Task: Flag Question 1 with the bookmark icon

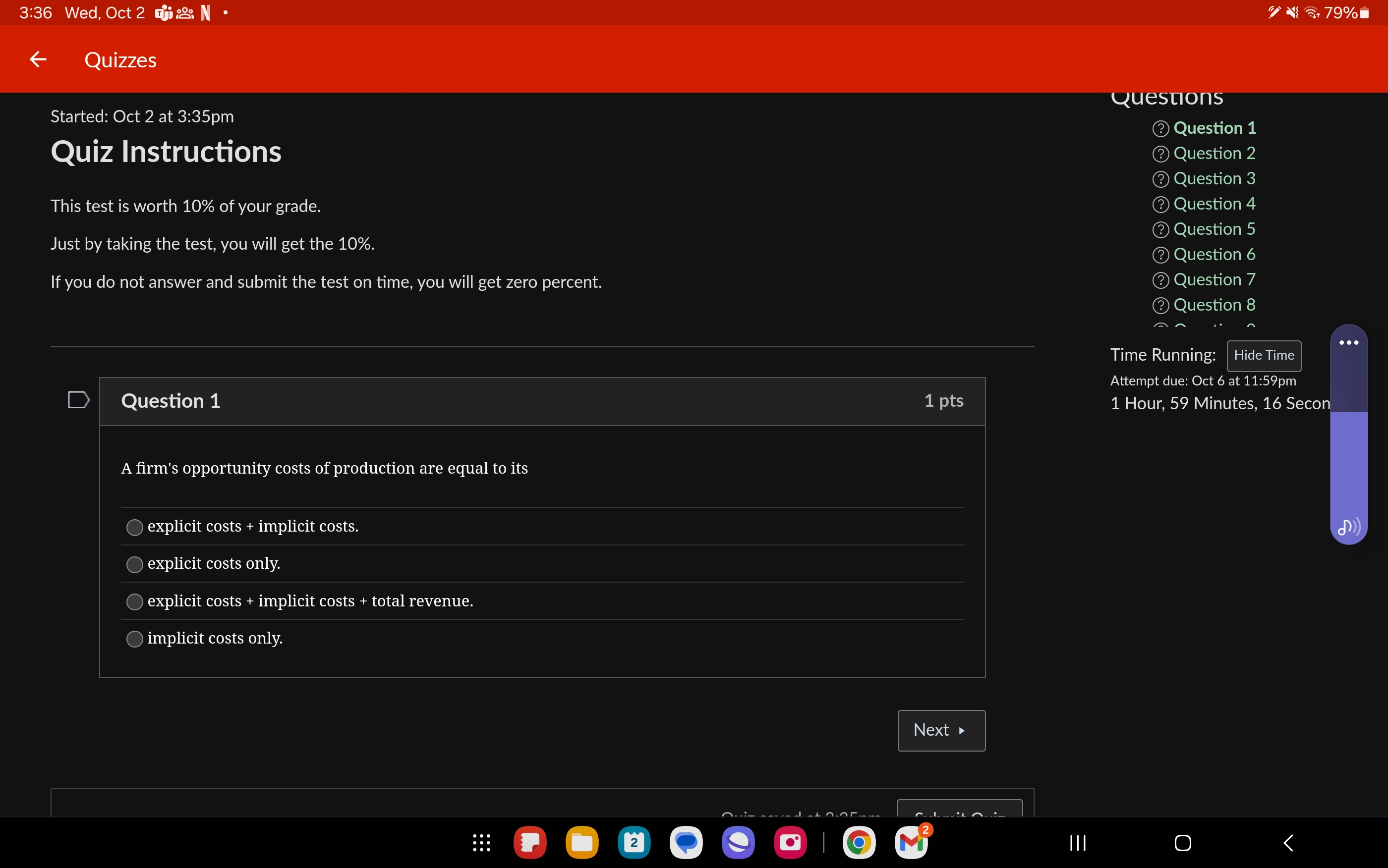Action: 79,400
